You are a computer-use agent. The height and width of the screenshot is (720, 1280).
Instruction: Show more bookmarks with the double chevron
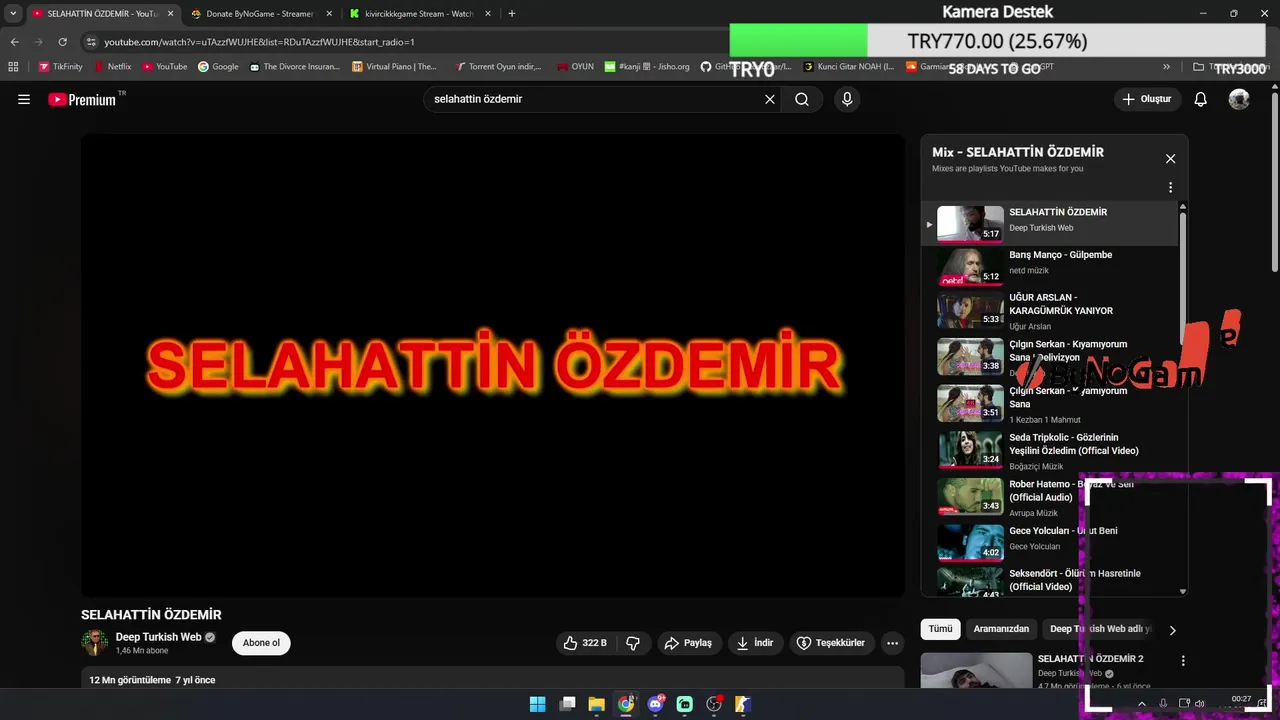pyautogui.click(x=1166, y=67)
